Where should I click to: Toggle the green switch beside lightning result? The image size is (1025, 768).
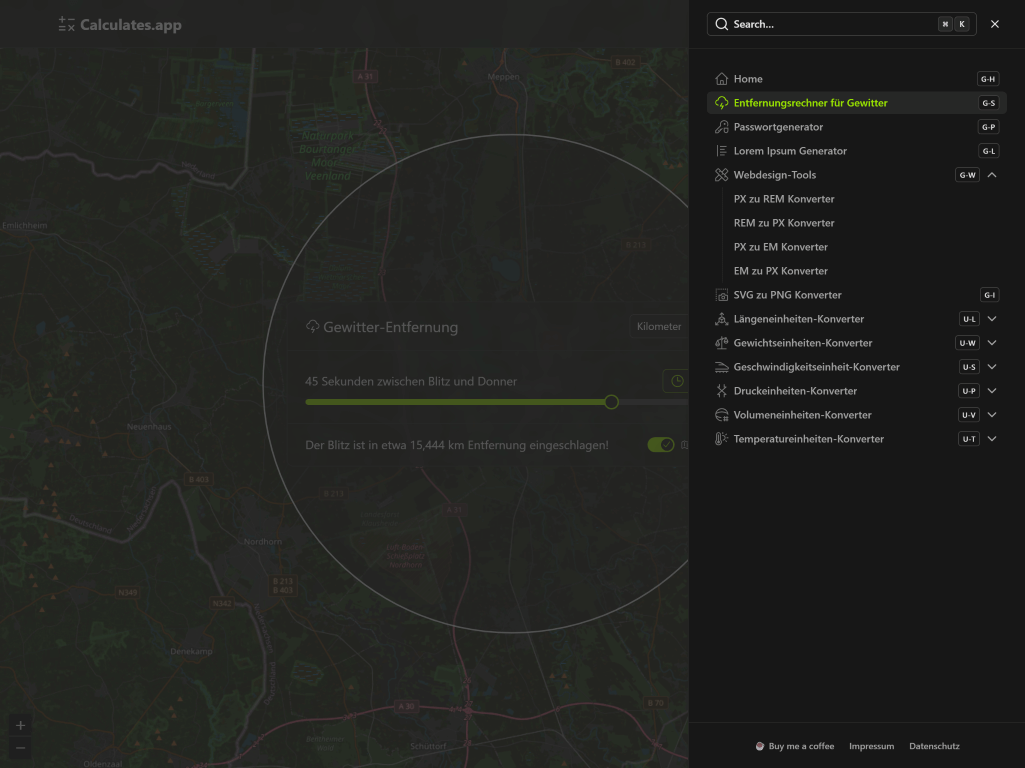pyautogui.click(x=661, y=445)
